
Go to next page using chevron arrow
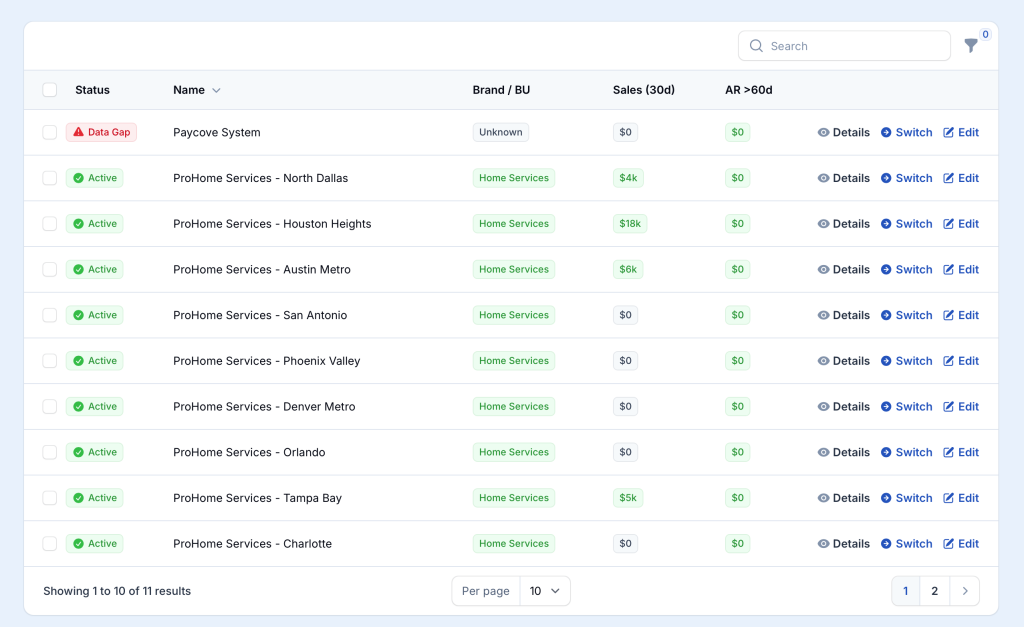[x=964, y=591]
